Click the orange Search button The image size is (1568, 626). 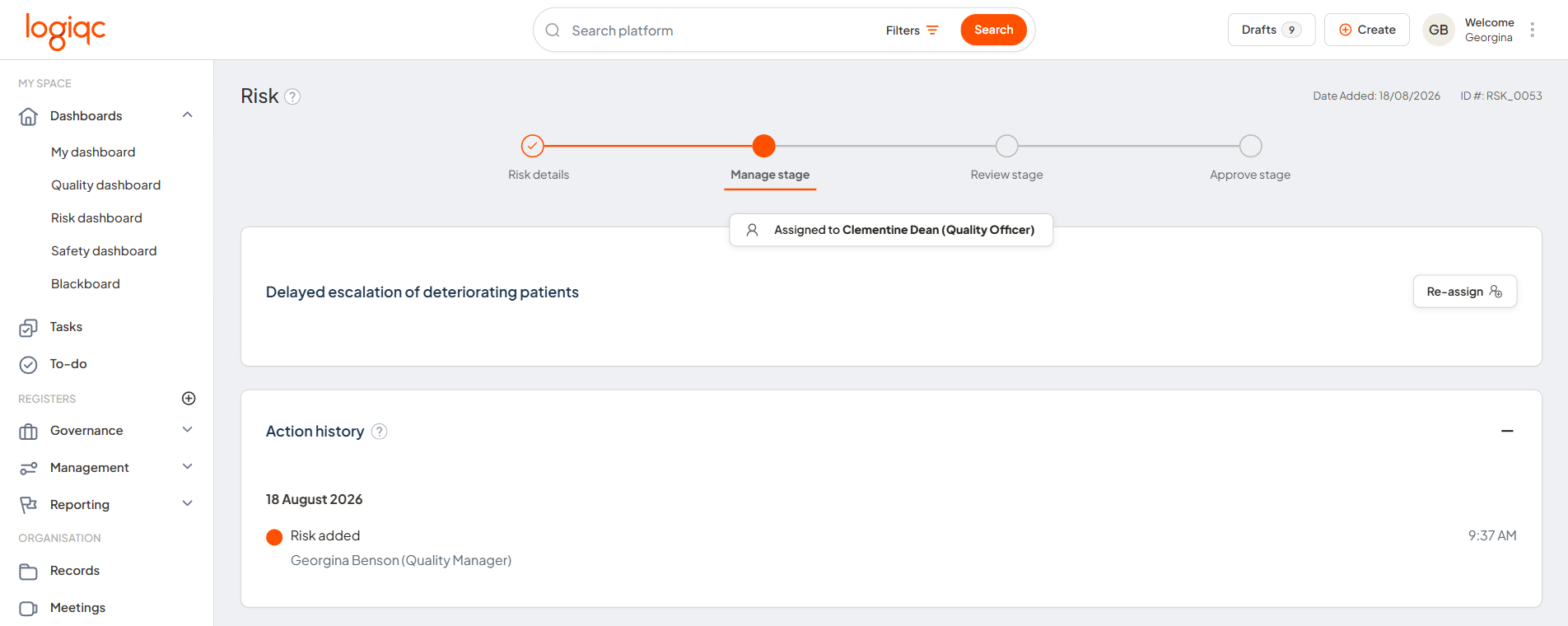point(993,30)
